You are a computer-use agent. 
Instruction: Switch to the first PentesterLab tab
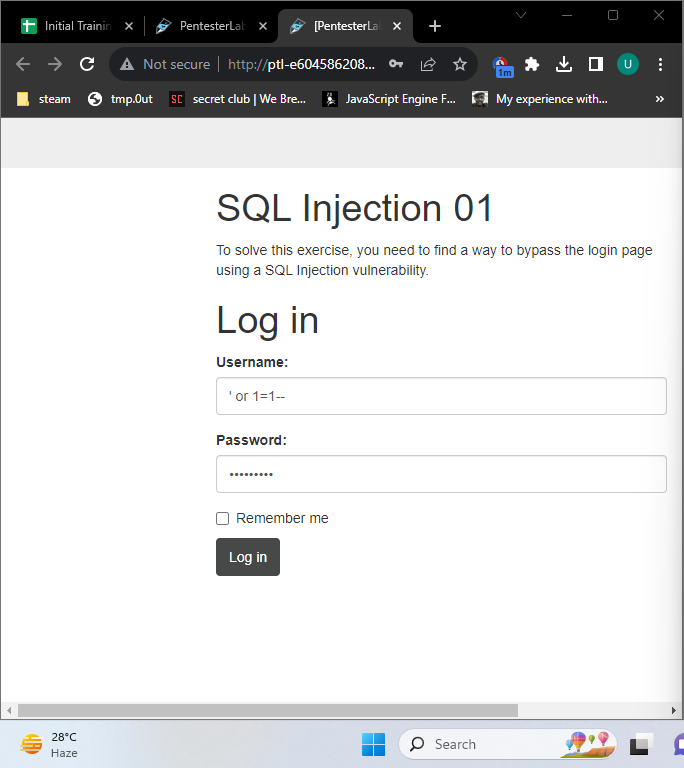(x=211, y=26)
